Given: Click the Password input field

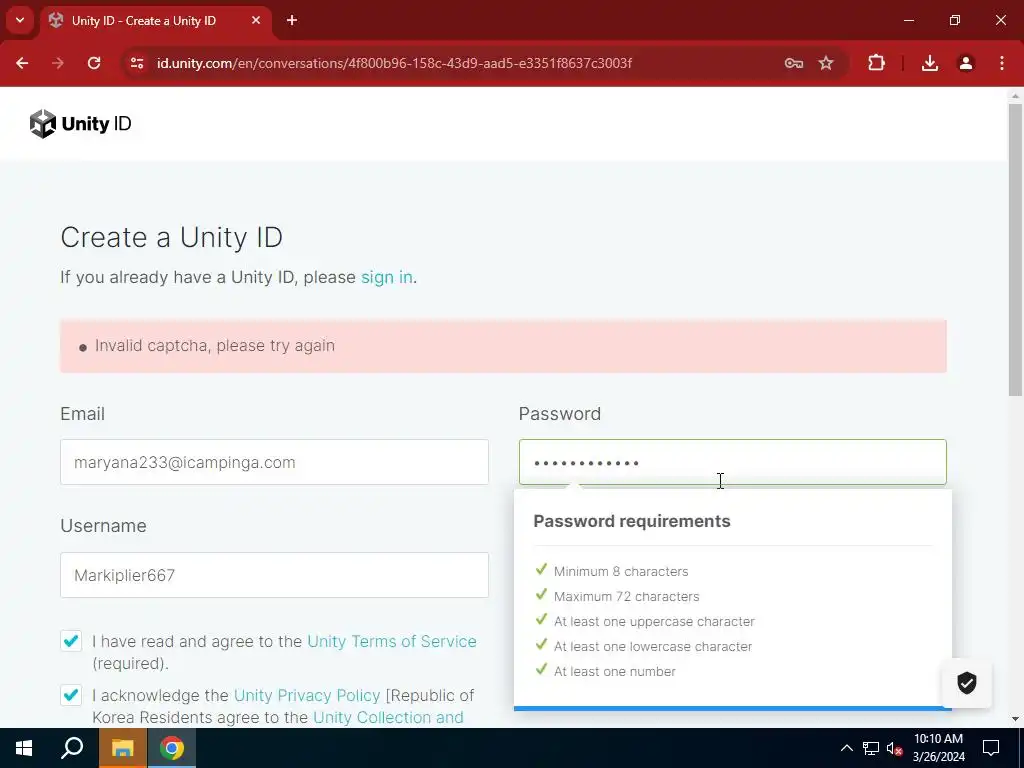Looking at the screenshot, I should pos(733,462).
